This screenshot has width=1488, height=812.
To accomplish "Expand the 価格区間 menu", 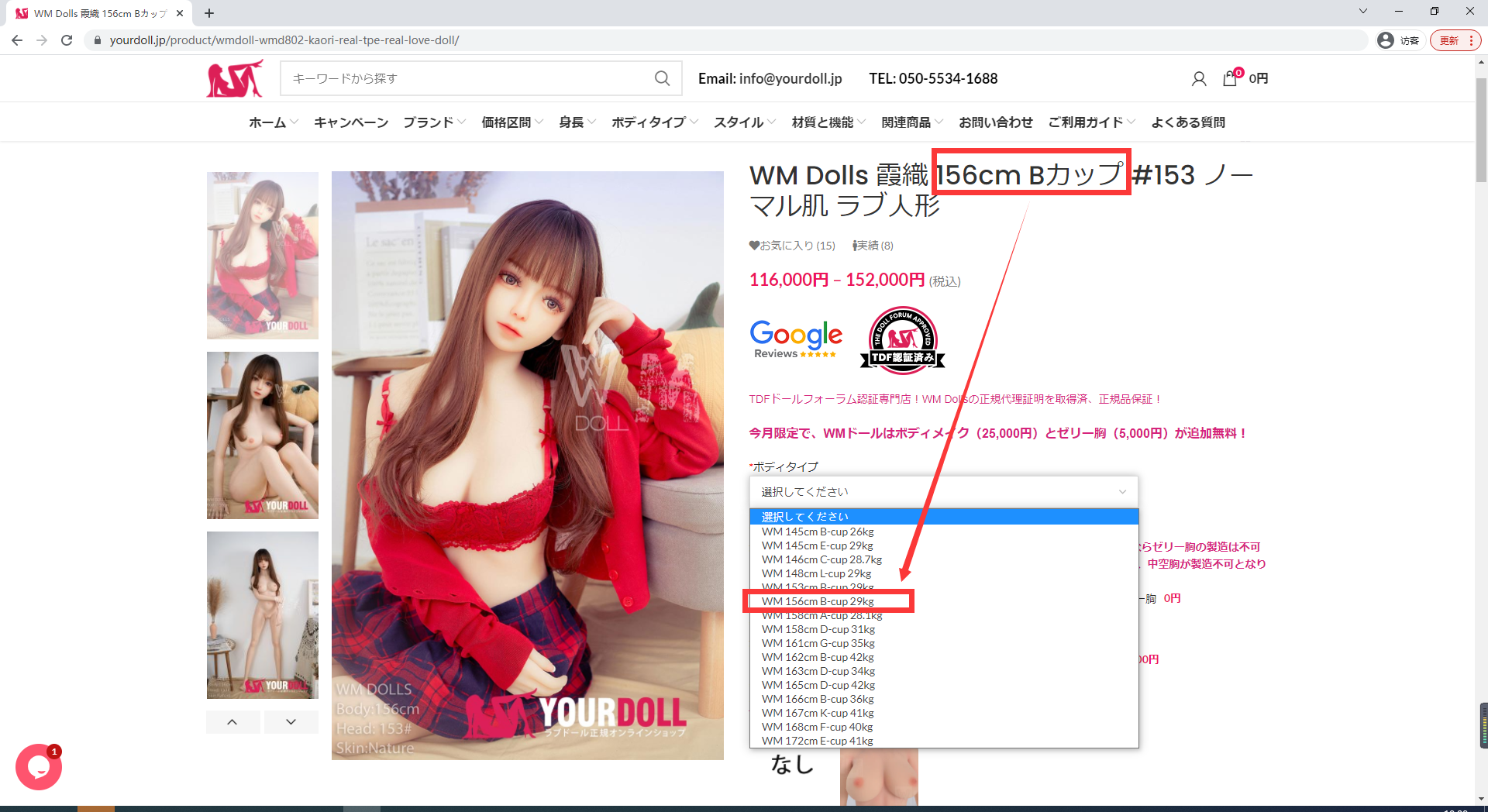I will 512,122.
